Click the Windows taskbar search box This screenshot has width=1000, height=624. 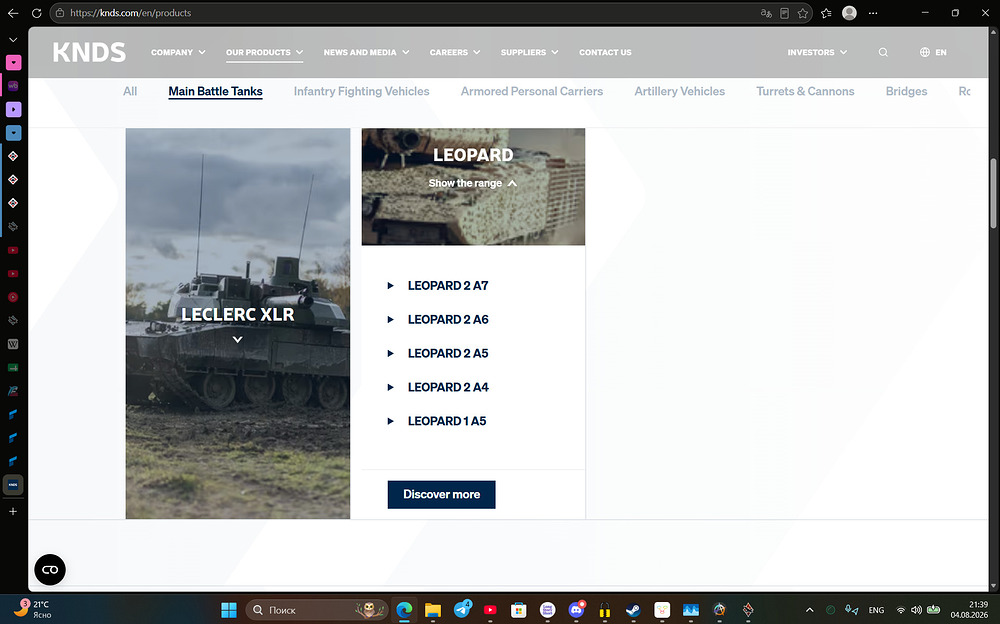pos(317,610)
